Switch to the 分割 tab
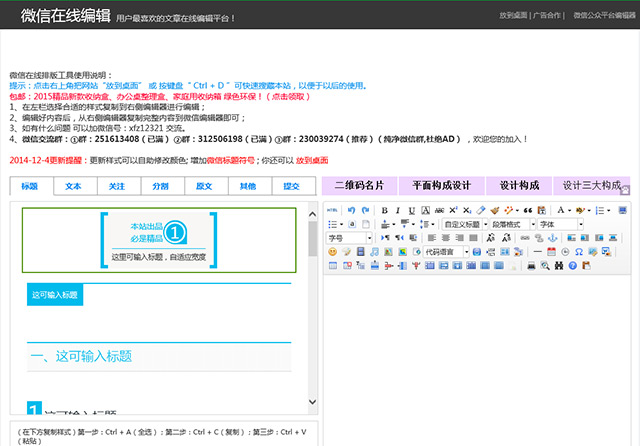 click(x=162, y=186)
